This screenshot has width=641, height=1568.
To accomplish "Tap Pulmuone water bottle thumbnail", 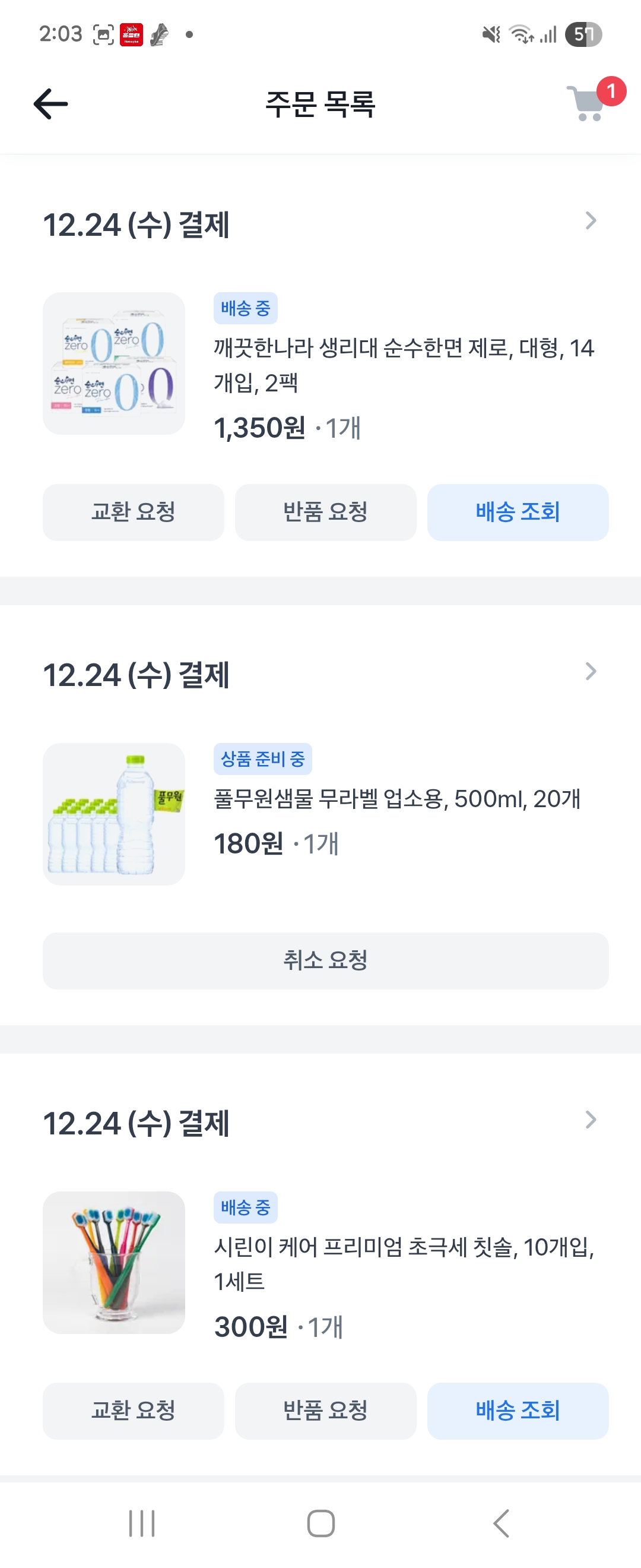I will point(114,814).
